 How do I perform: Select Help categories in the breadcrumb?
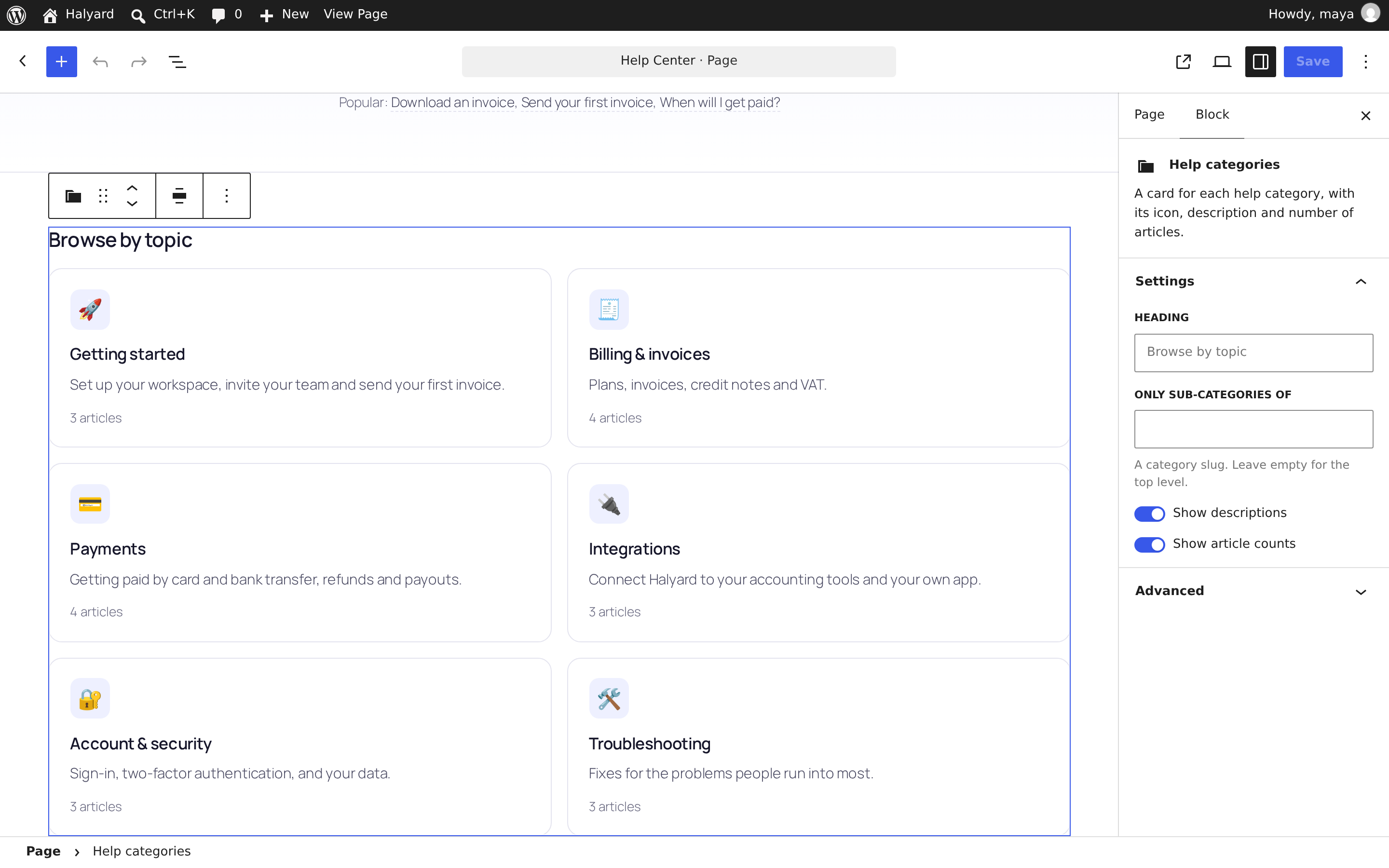142,851
